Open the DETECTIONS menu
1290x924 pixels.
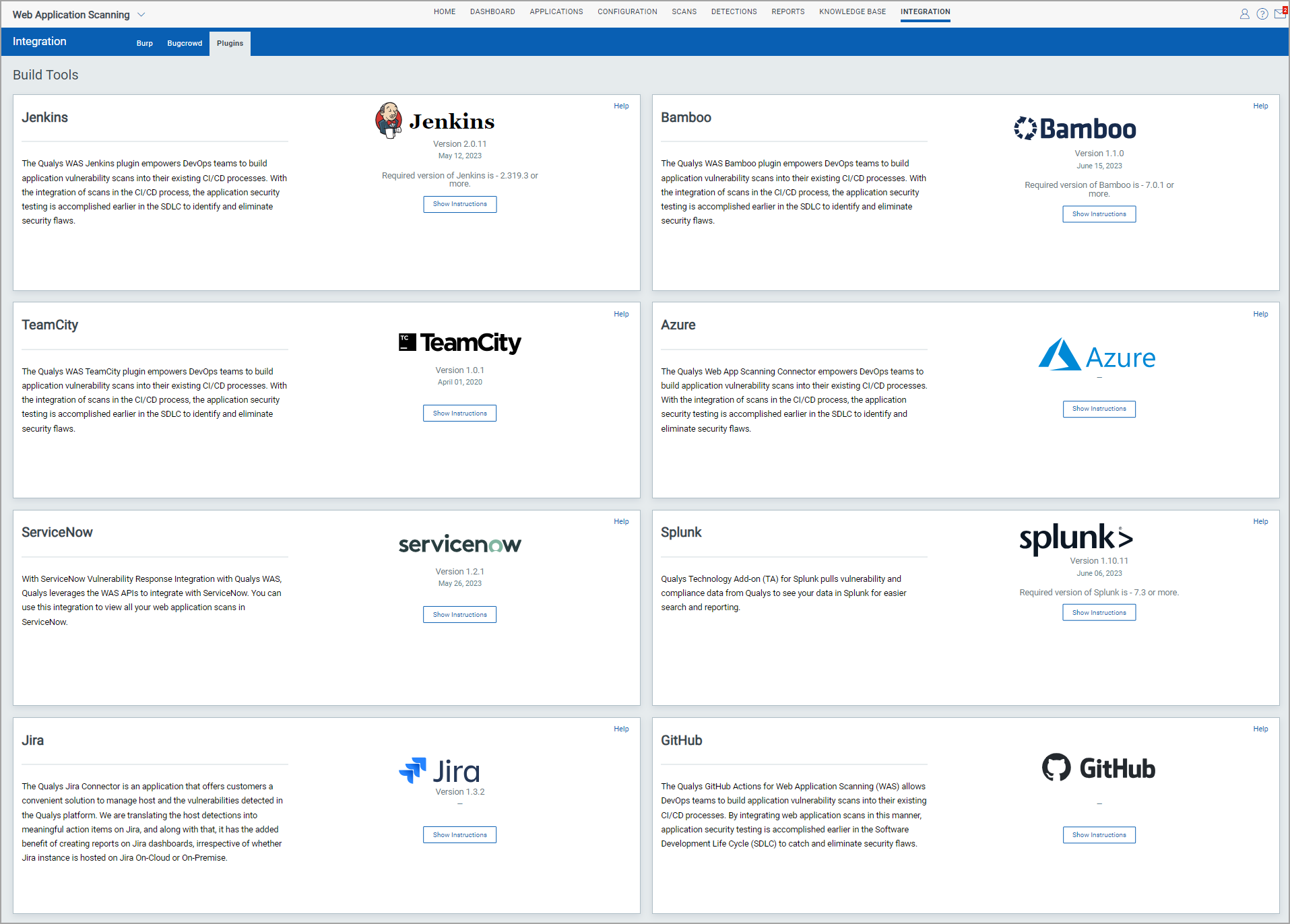734,12
